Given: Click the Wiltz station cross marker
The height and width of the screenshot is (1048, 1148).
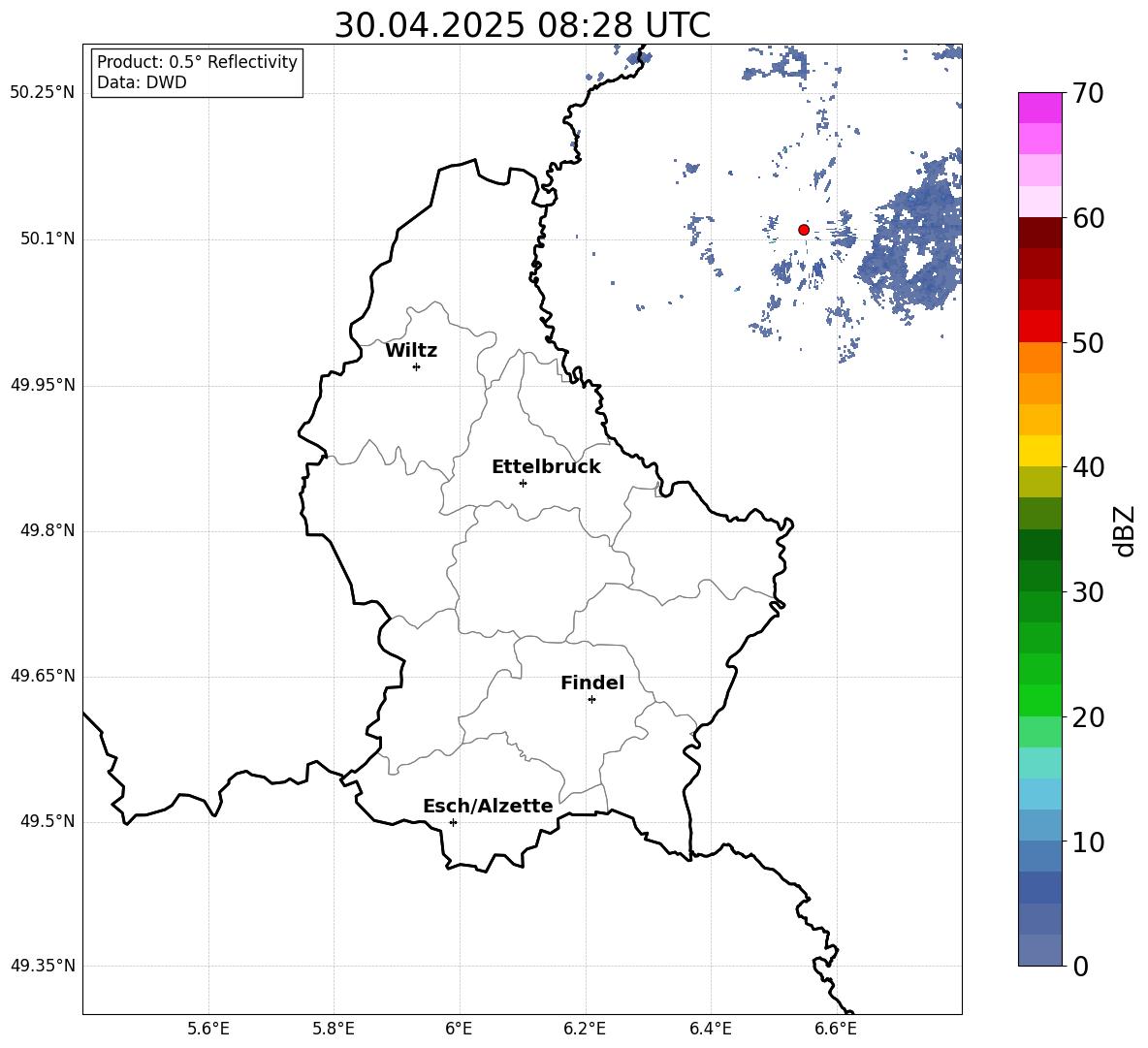Looking at the screenshot, I should coord(417,366).
